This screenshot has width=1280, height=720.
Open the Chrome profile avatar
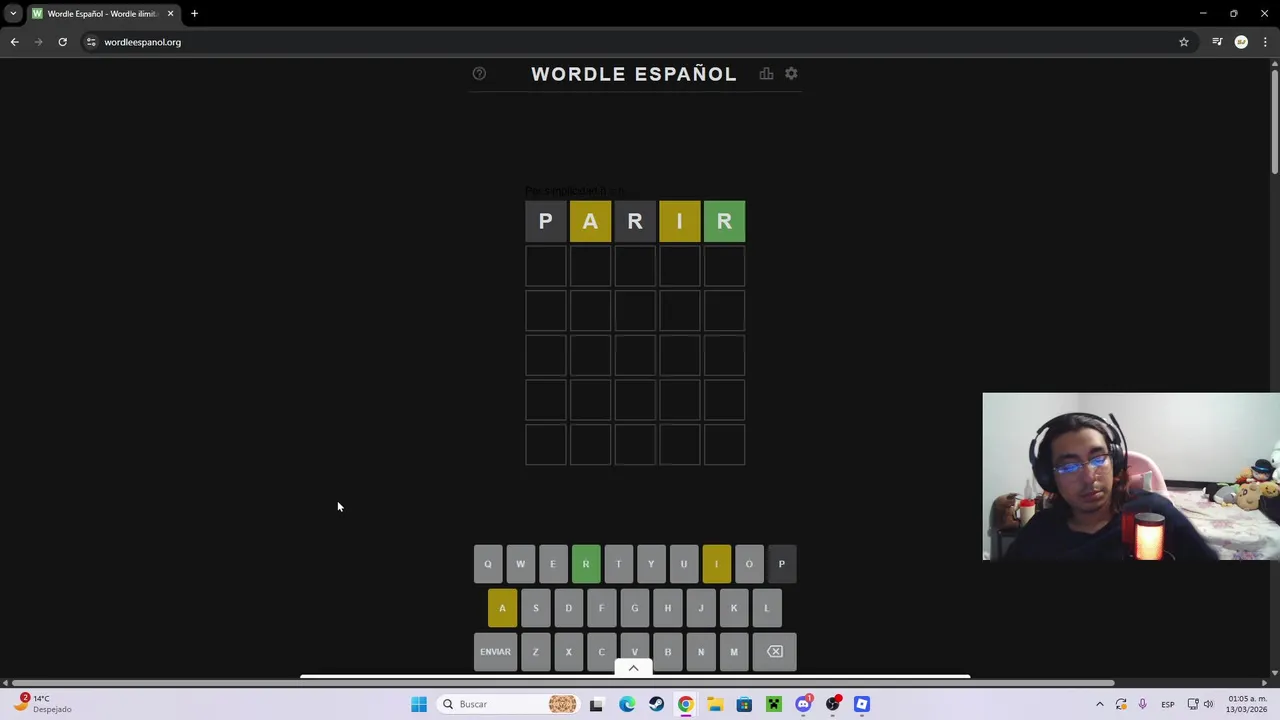point(1241,42)
